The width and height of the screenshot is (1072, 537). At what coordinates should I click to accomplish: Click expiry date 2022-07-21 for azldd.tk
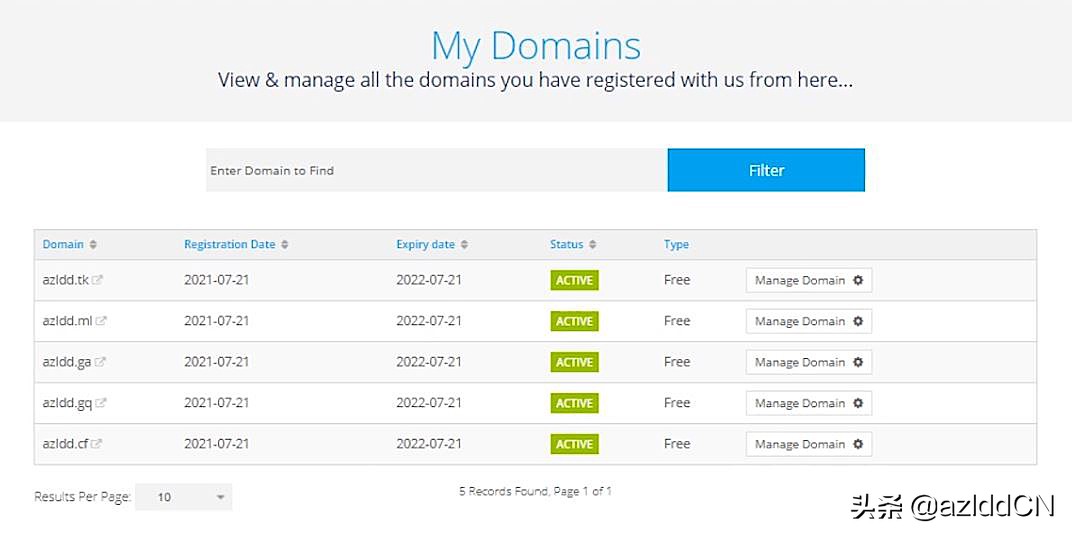tap(429, 280)
